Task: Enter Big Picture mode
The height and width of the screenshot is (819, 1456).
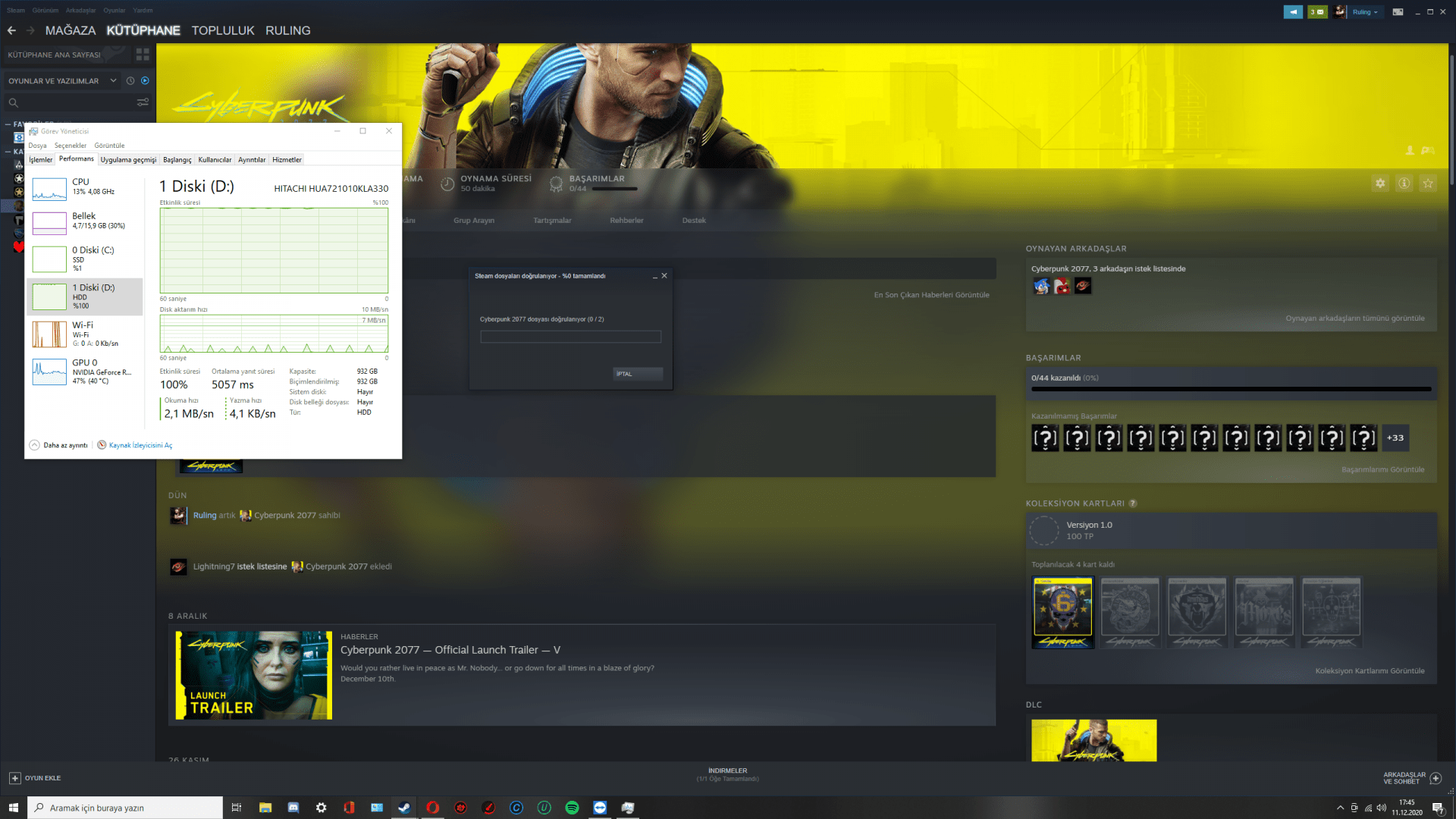Action: point(1398,11)
